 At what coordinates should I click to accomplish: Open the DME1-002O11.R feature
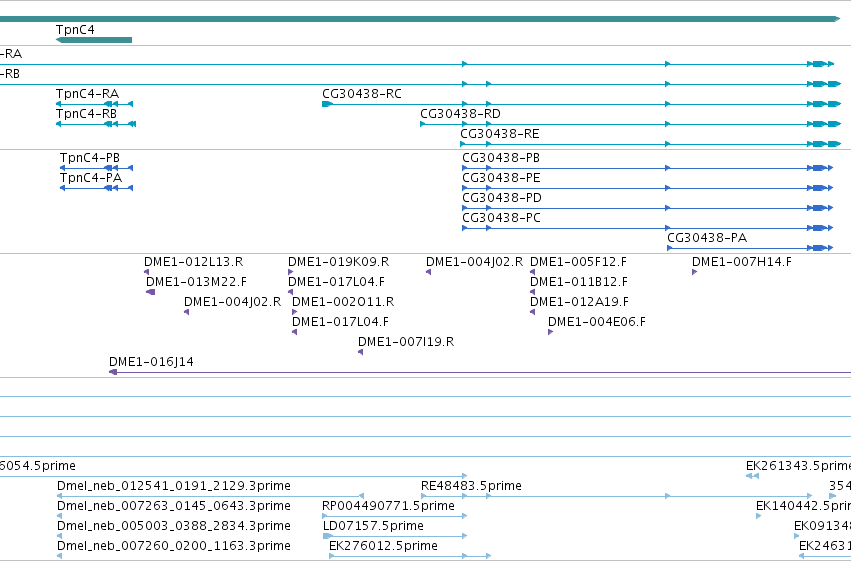(x=294, y=312)
